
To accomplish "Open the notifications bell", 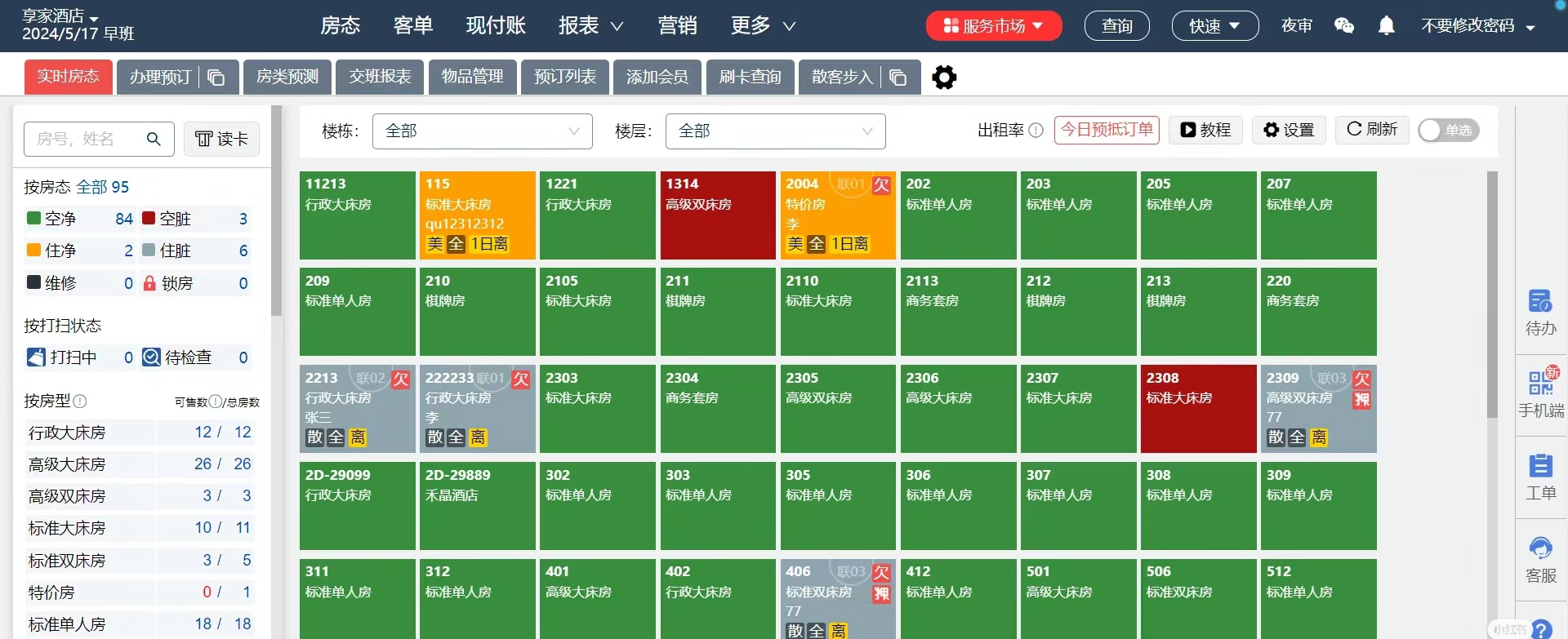I will click(1386, 26).
